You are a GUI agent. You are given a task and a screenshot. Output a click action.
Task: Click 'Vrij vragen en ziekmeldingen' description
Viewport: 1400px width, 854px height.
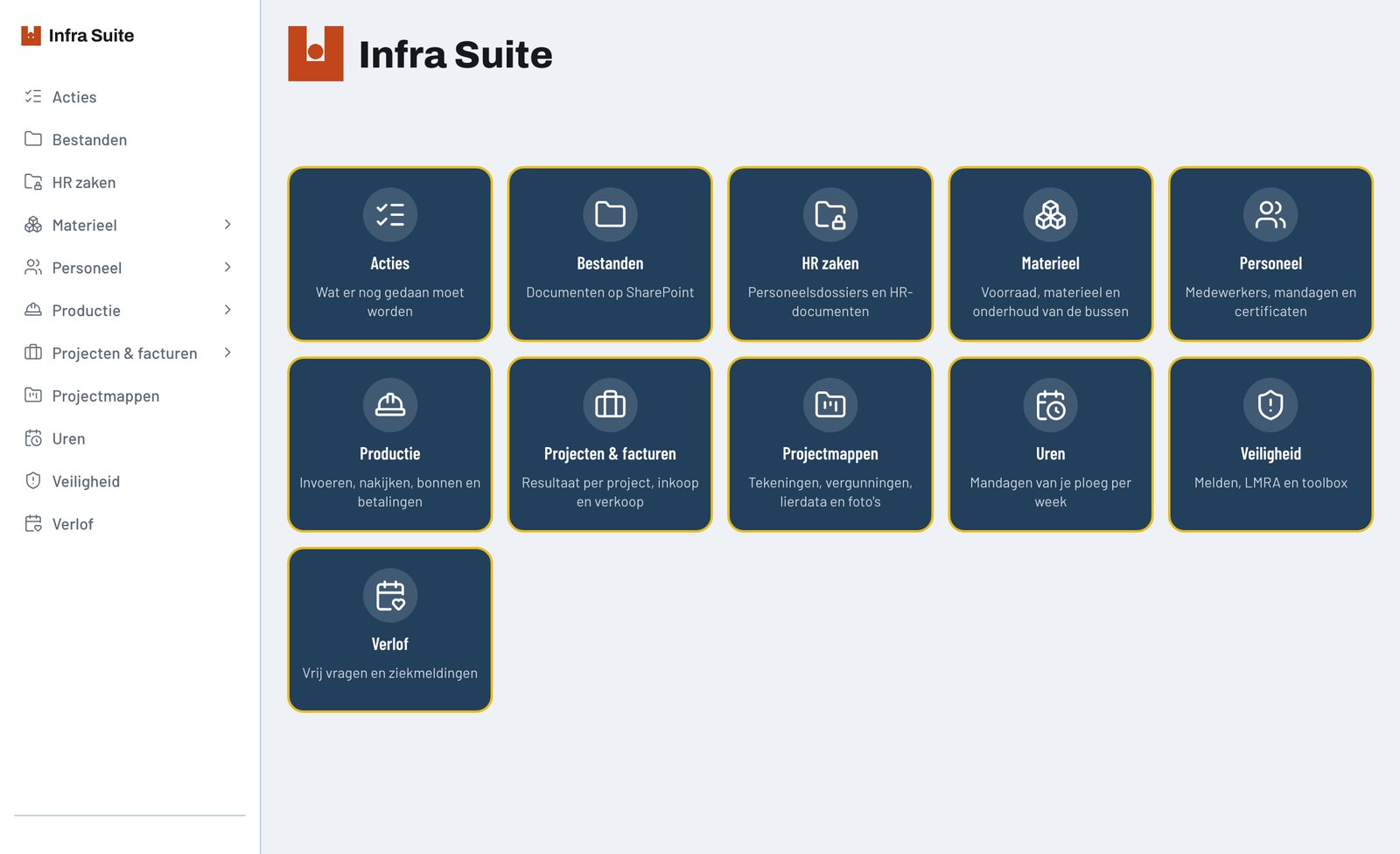pos(390,673)
